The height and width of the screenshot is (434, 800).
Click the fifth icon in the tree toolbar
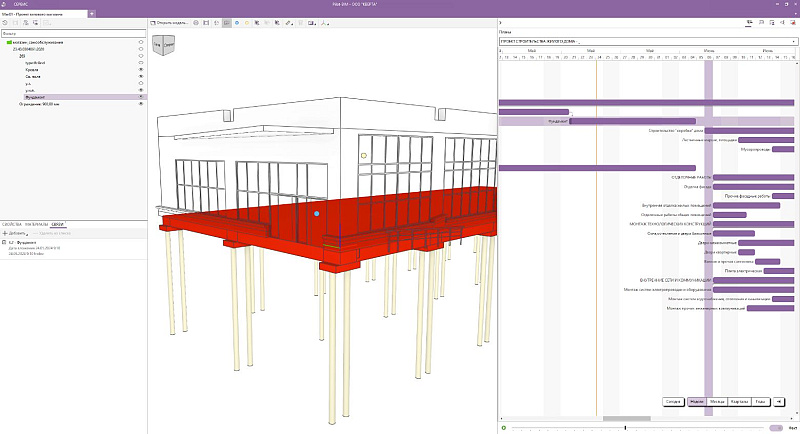point(46,23)
